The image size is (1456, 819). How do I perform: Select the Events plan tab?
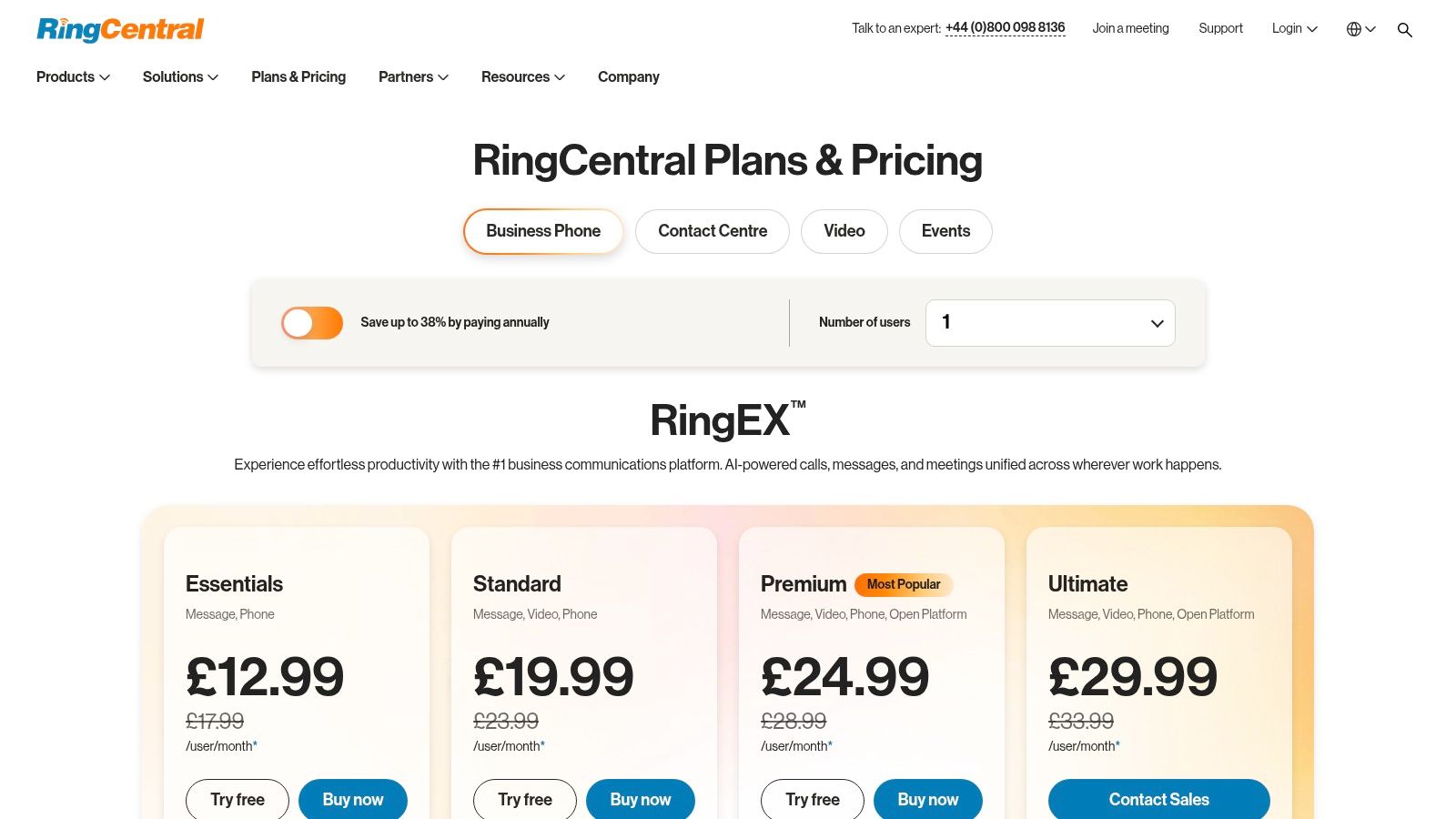945,231
